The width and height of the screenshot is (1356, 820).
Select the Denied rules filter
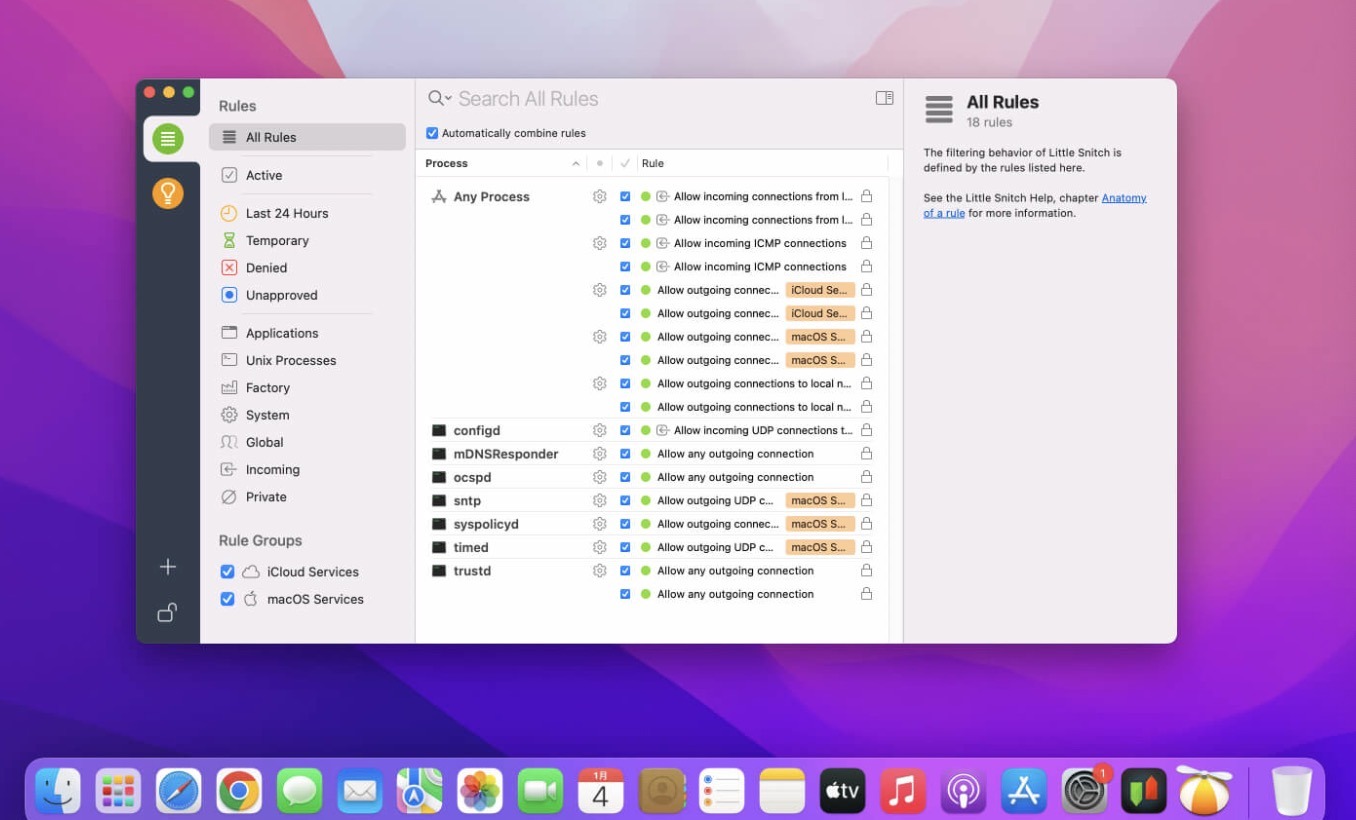266,268
